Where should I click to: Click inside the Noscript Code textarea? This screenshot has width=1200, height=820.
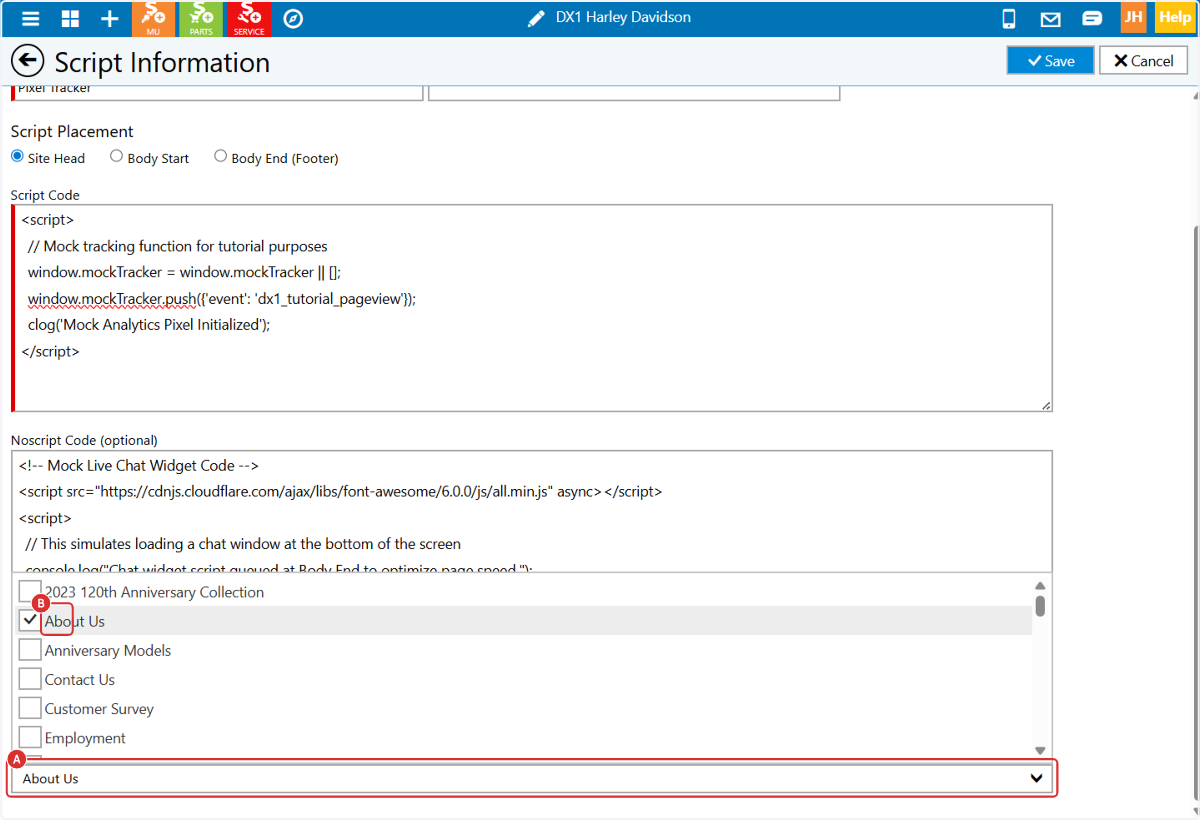click(x=532, y=511)
